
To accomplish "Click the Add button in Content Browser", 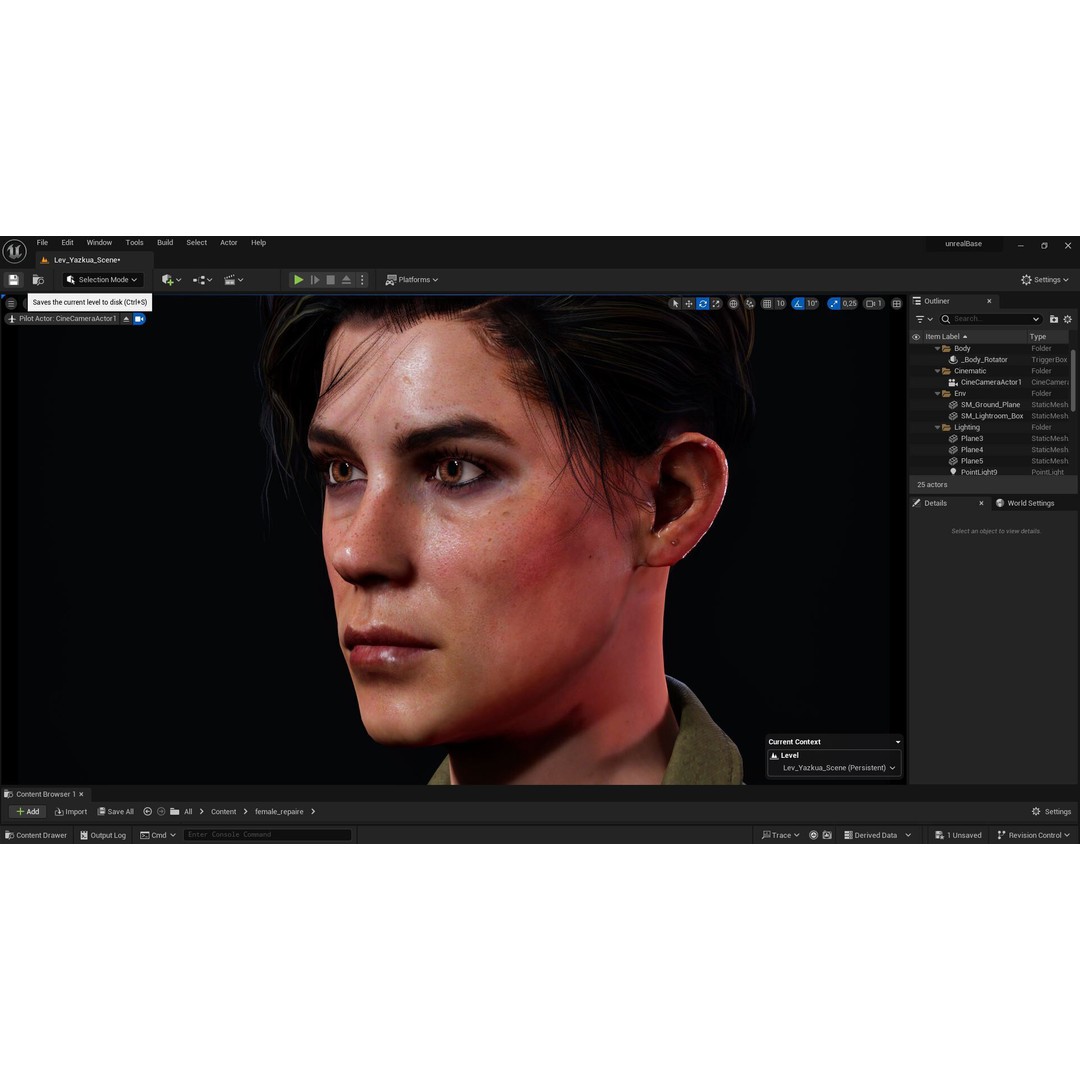I will point(28,811).
